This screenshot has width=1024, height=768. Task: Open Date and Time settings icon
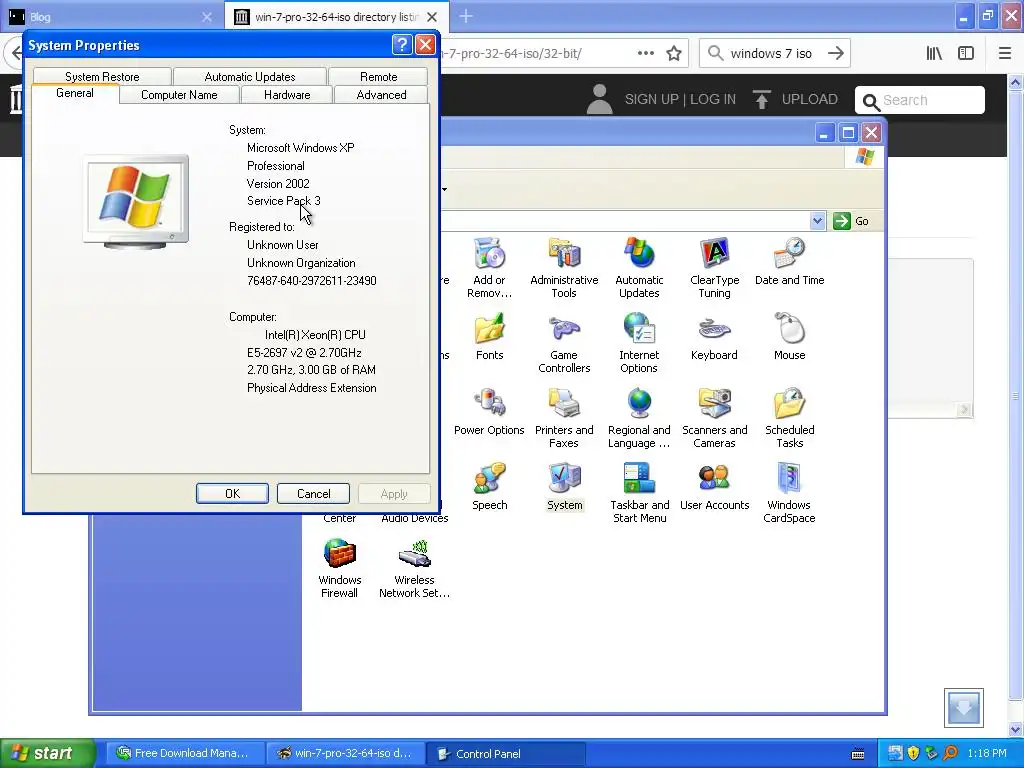(790, 262)
